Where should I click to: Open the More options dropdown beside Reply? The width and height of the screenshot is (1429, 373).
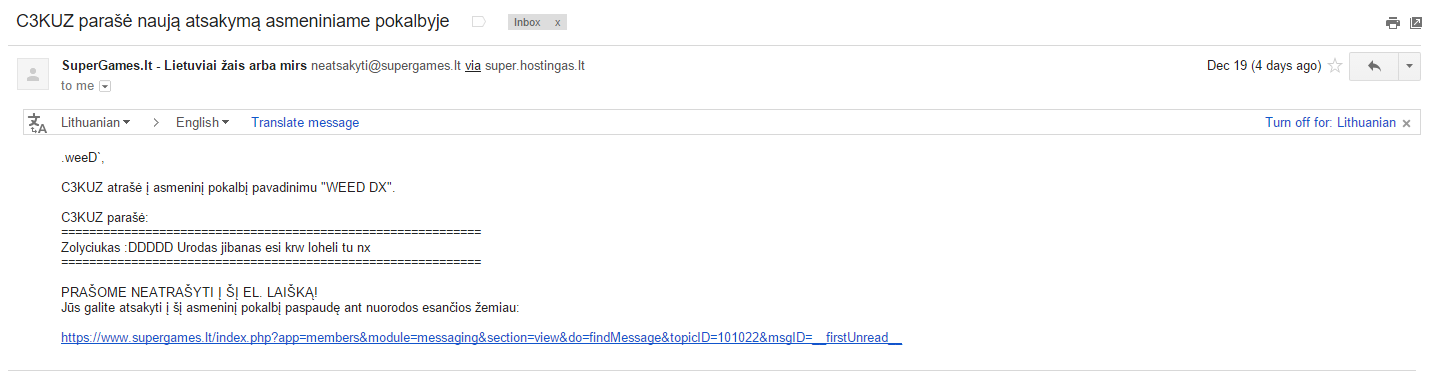(x=1410, y=66)
